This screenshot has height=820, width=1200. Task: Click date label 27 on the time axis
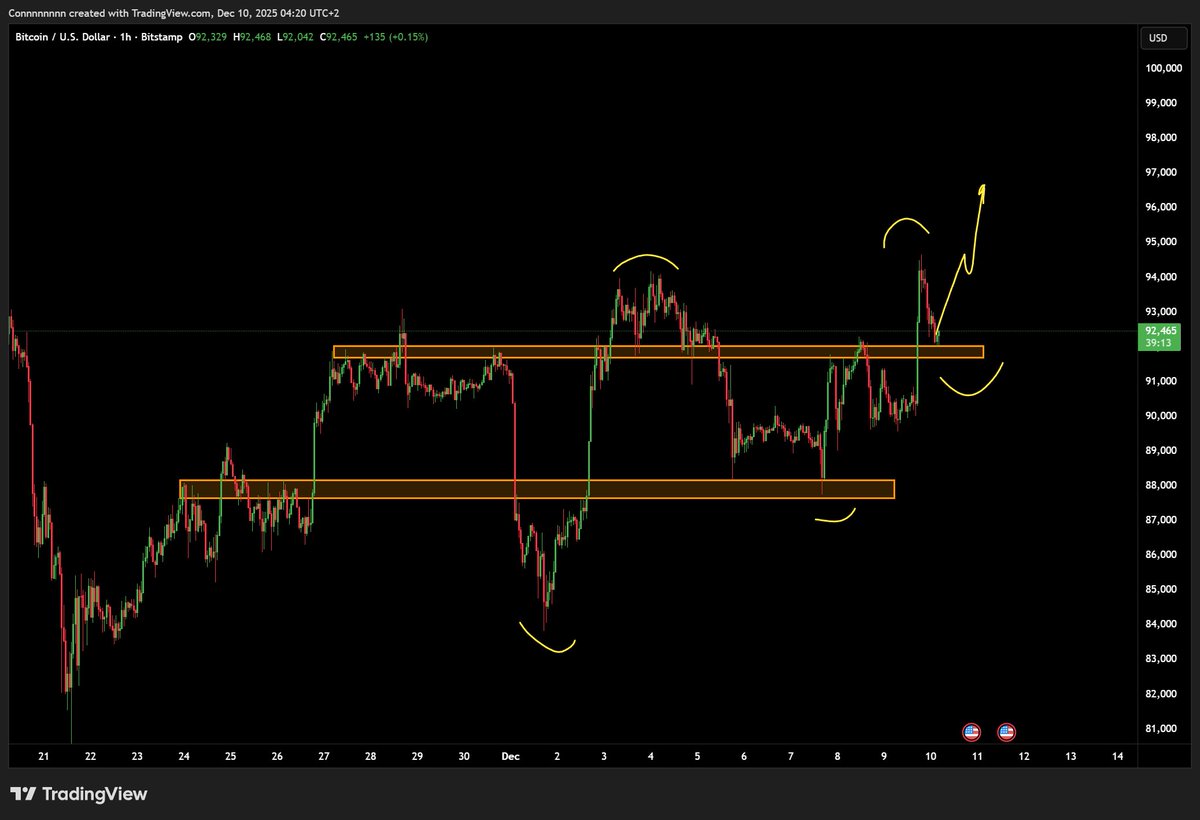pyautogui.click(x=324, y=757)
